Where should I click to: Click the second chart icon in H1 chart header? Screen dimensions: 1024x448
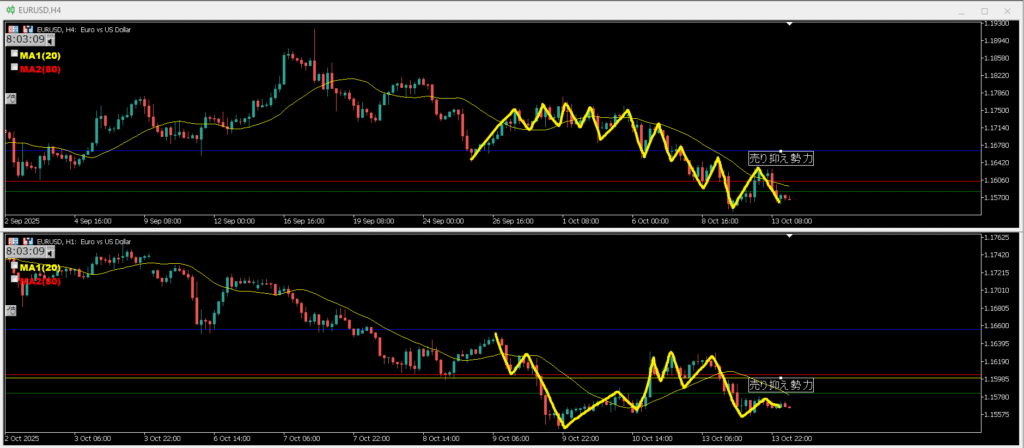click(26, 241)
